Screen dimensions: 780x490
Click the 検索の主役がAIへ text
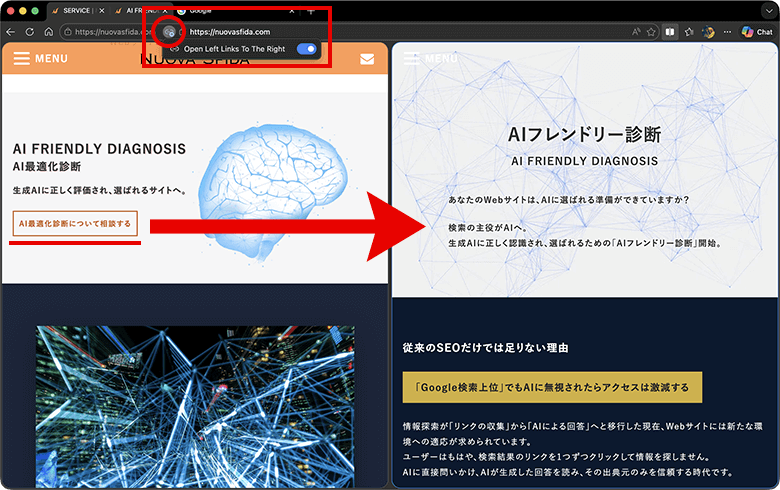click(x=488, y=228)
